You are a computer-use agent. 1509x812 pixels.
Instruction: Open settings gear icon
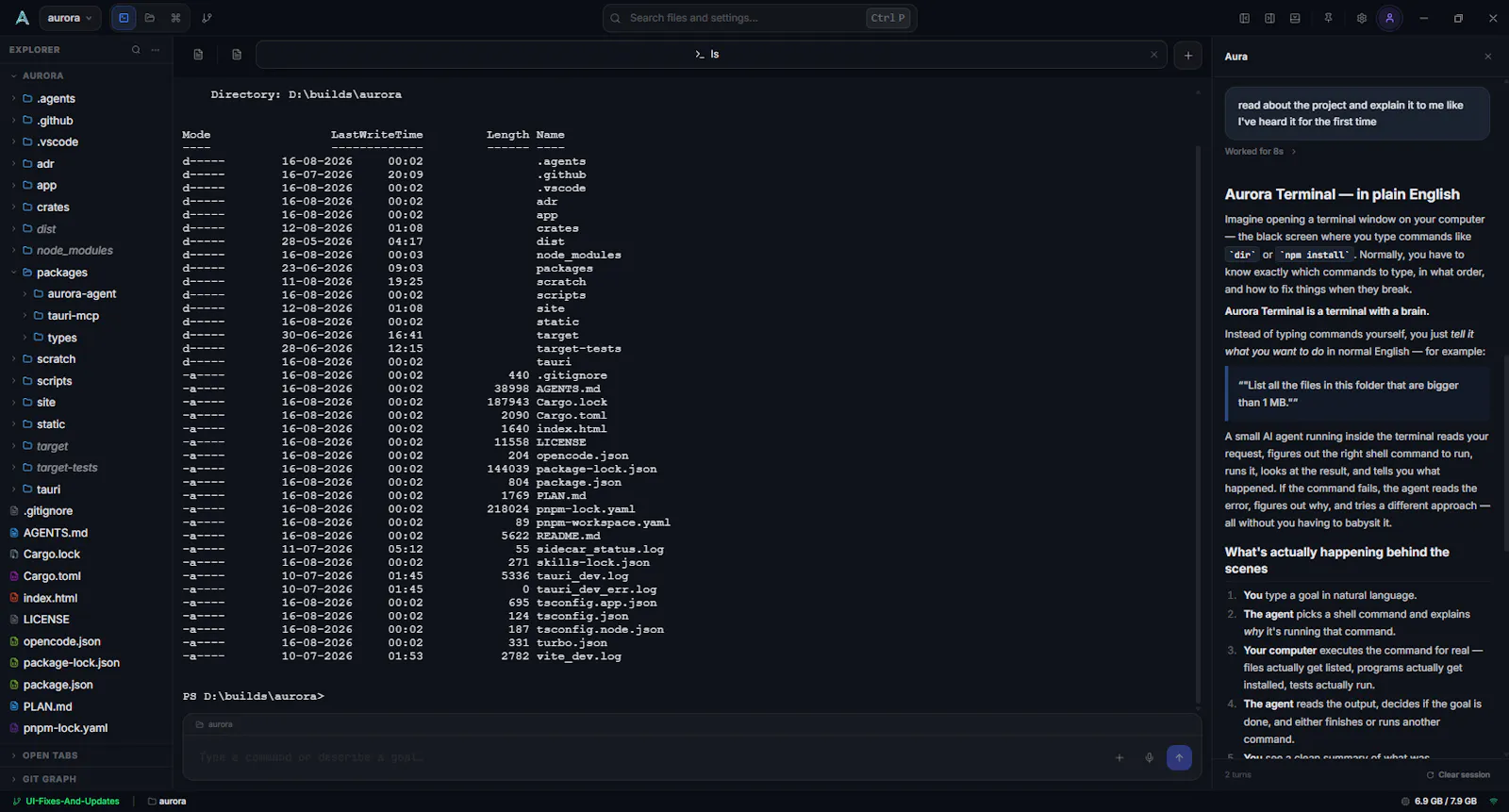point(1361,18)
